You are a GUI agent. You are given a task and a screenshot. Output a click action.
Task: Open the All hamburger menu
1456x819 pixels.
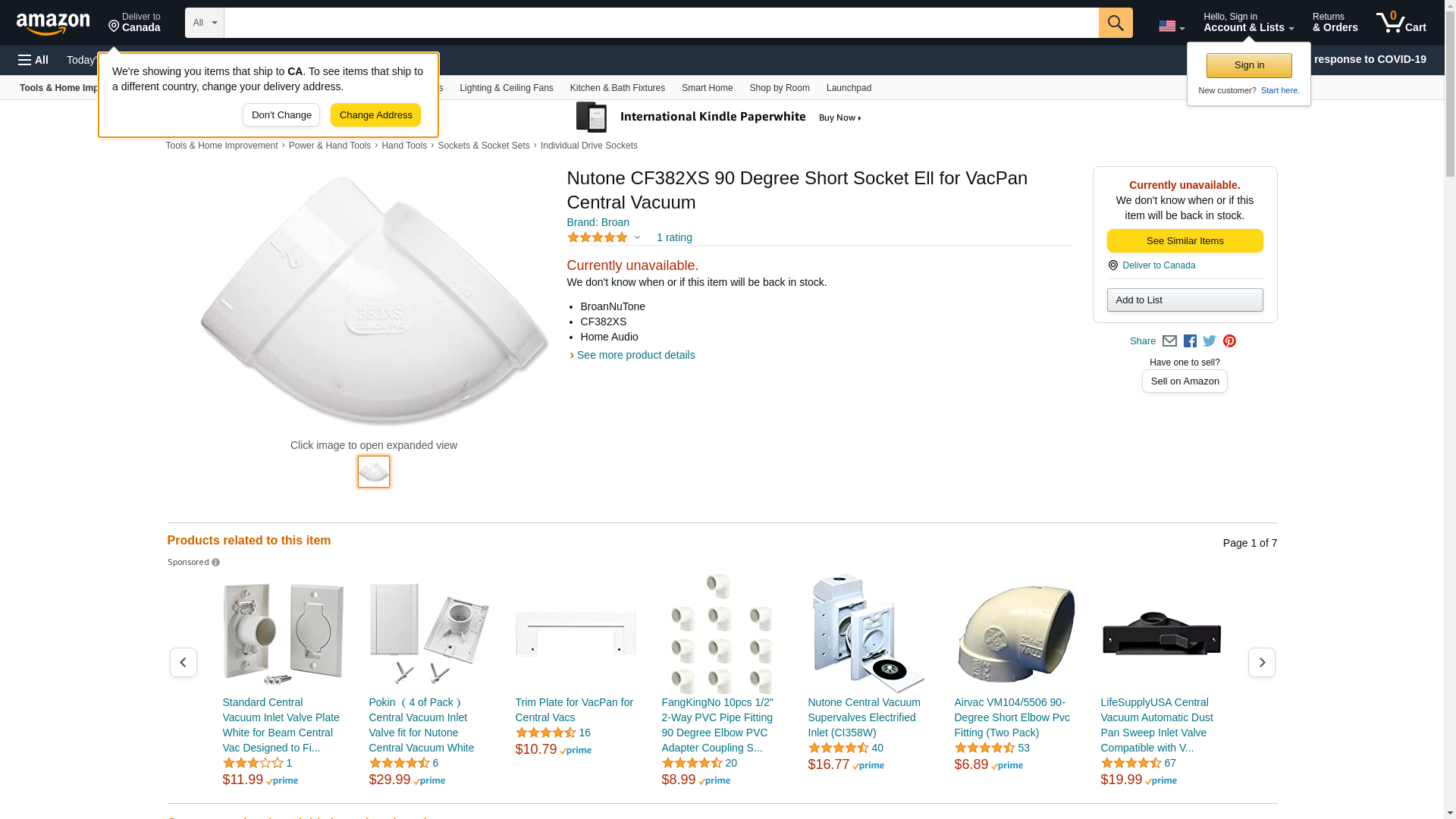click(33, 60)
